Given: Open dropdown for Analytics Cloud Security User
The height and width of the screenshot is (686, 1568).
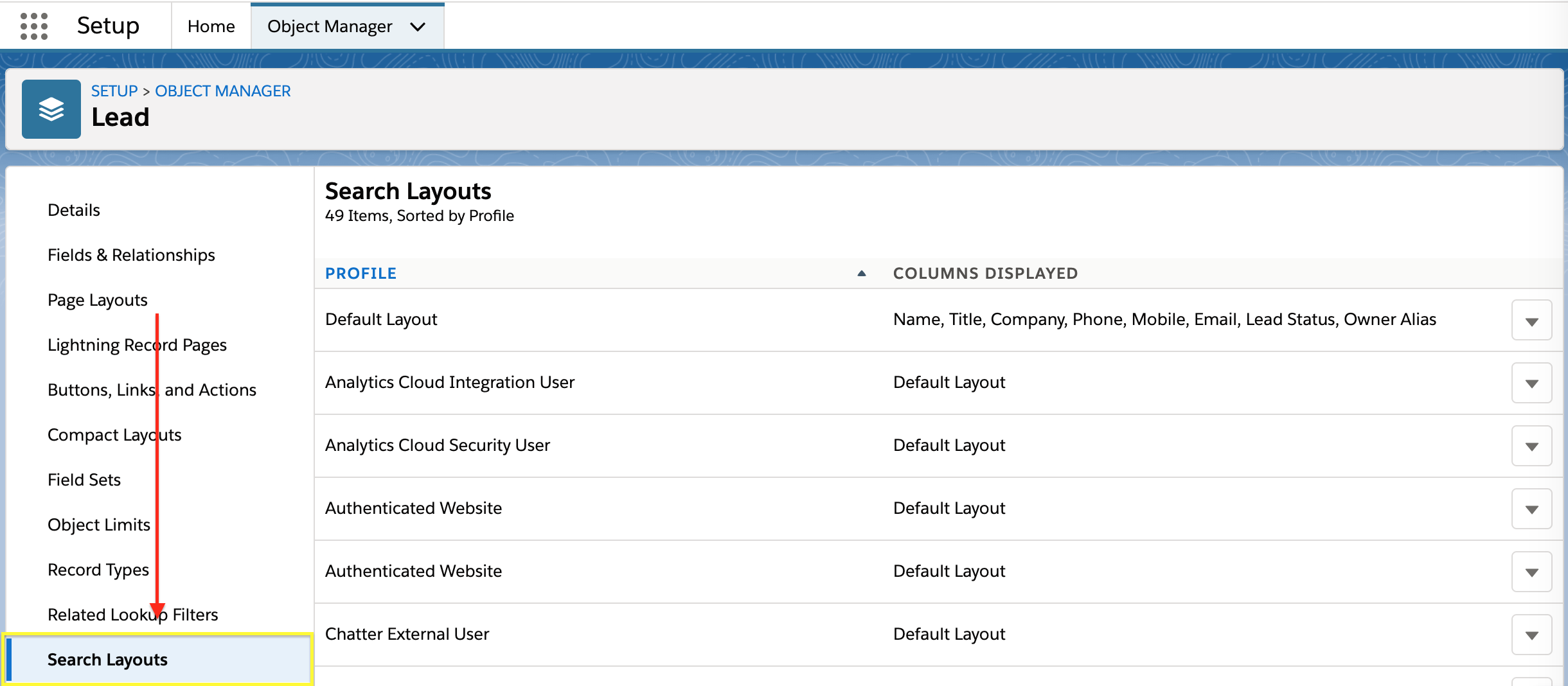Looking at the screenshot, I should [x=1532, y=446].
